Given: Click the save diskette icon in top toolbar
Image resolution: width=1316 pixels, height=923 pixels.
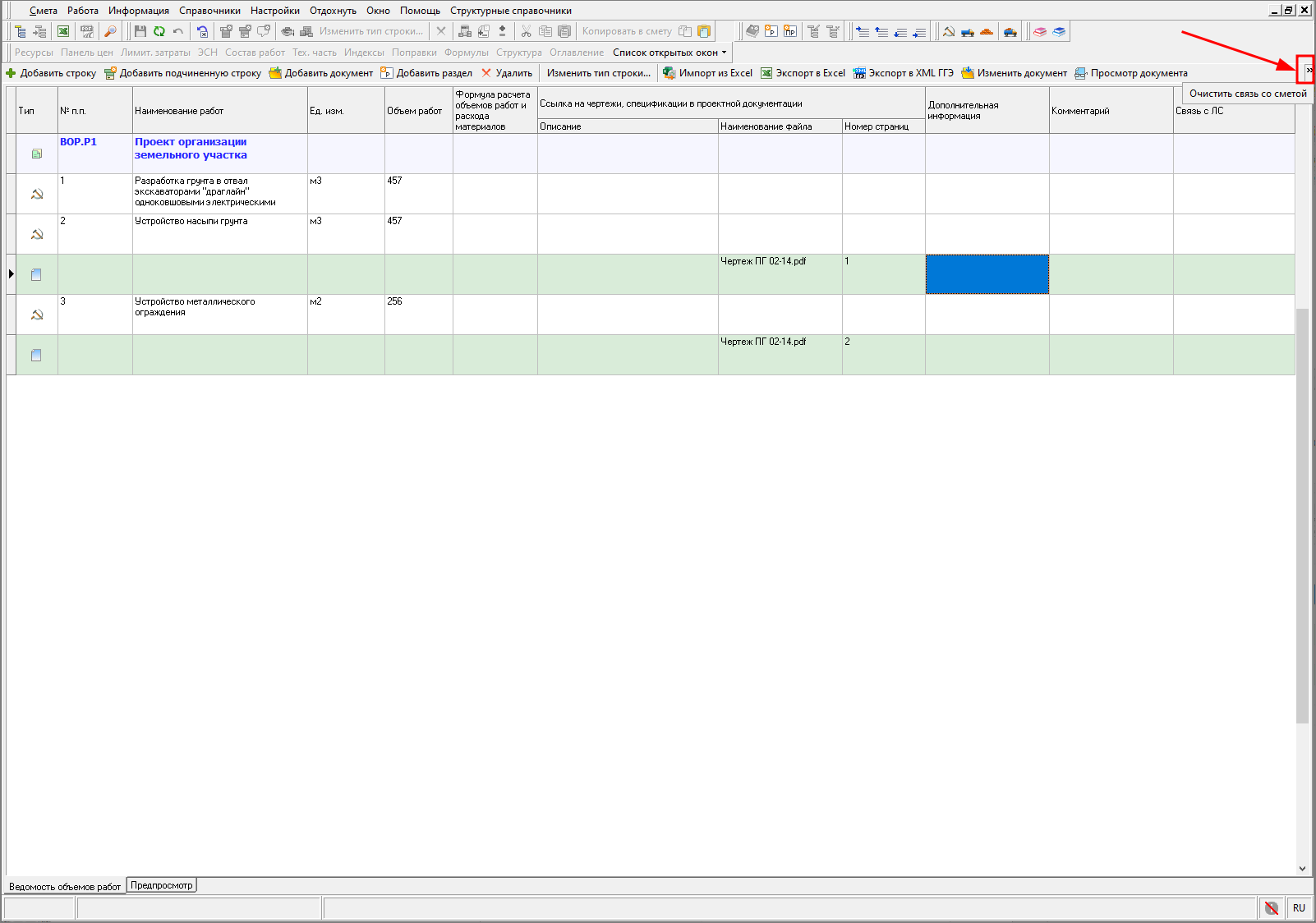Looking at the screenshot, I should tap(140, 31).
